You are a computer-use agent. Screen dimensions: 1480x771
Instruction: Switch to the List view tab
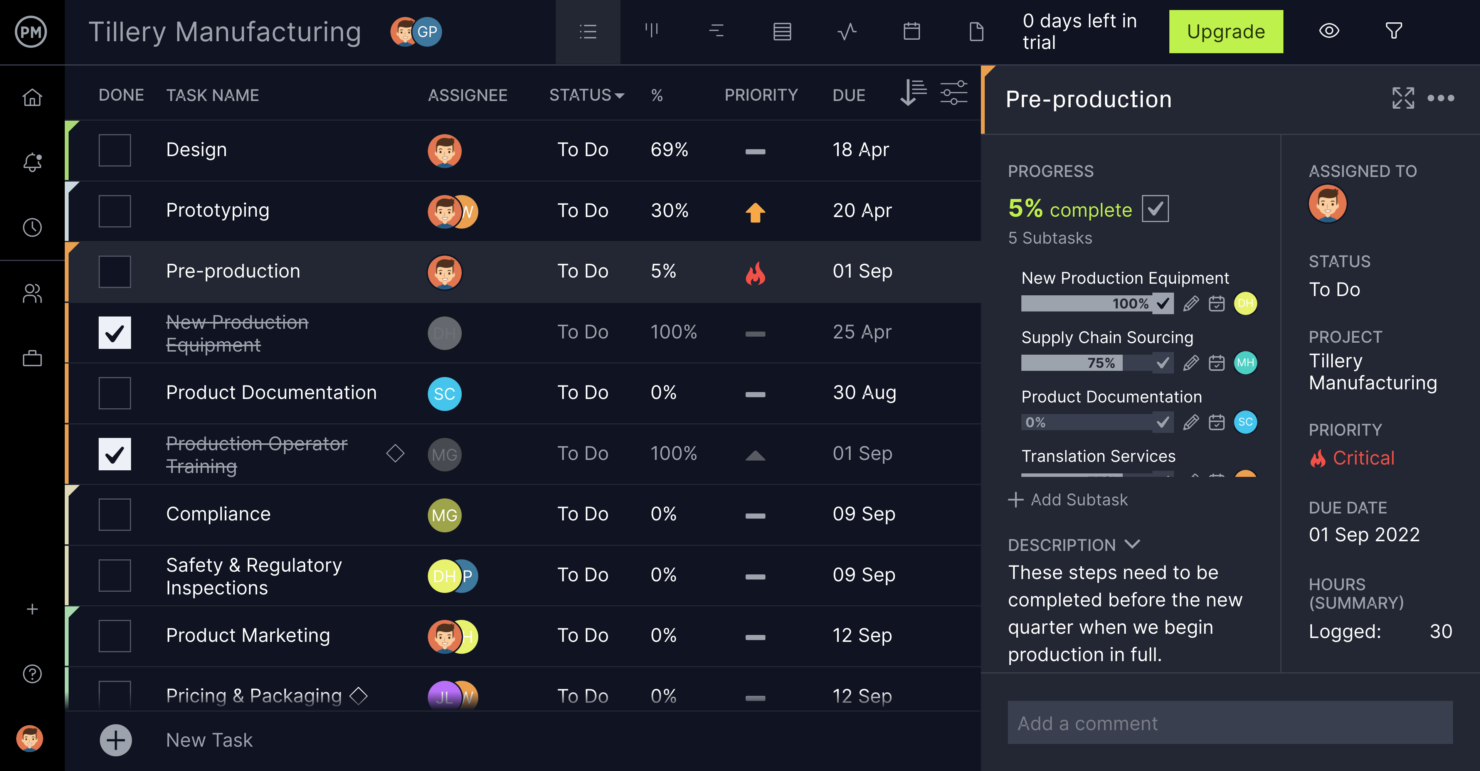588,32
